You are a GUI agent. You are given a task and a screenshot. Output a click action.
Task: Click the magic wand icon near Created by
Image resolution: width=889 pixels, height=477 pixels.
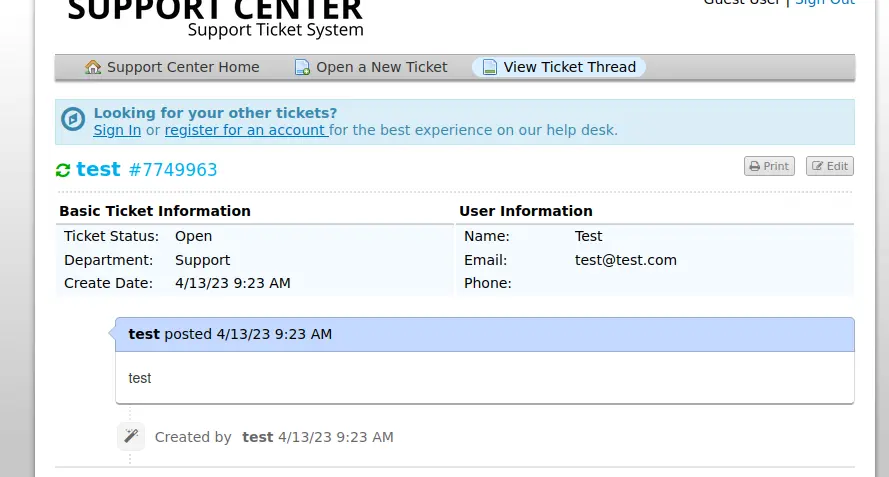coord(131,436)
